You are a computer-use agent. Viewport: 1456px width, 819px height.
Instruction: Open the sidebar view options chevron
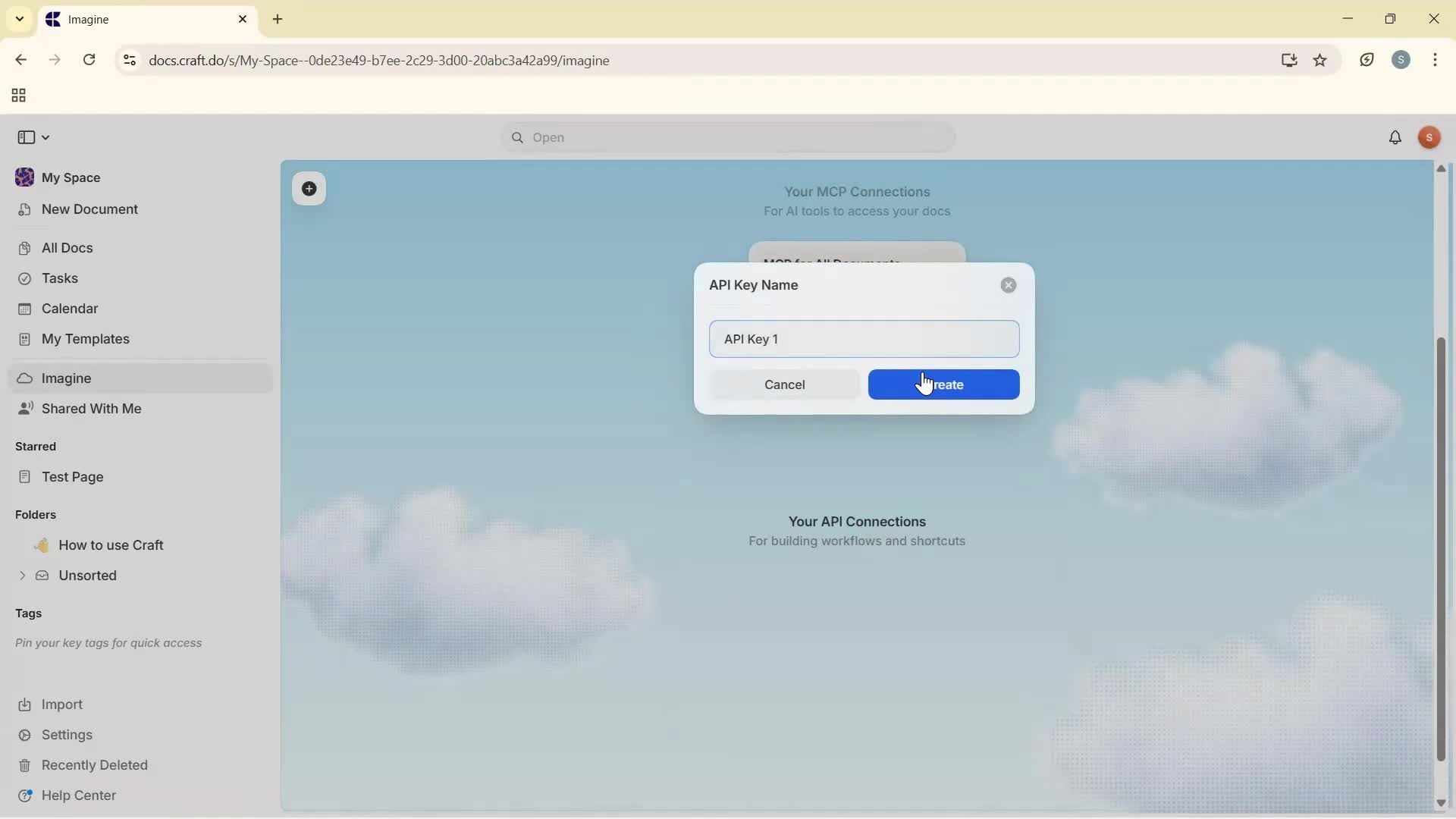[44, 137]
